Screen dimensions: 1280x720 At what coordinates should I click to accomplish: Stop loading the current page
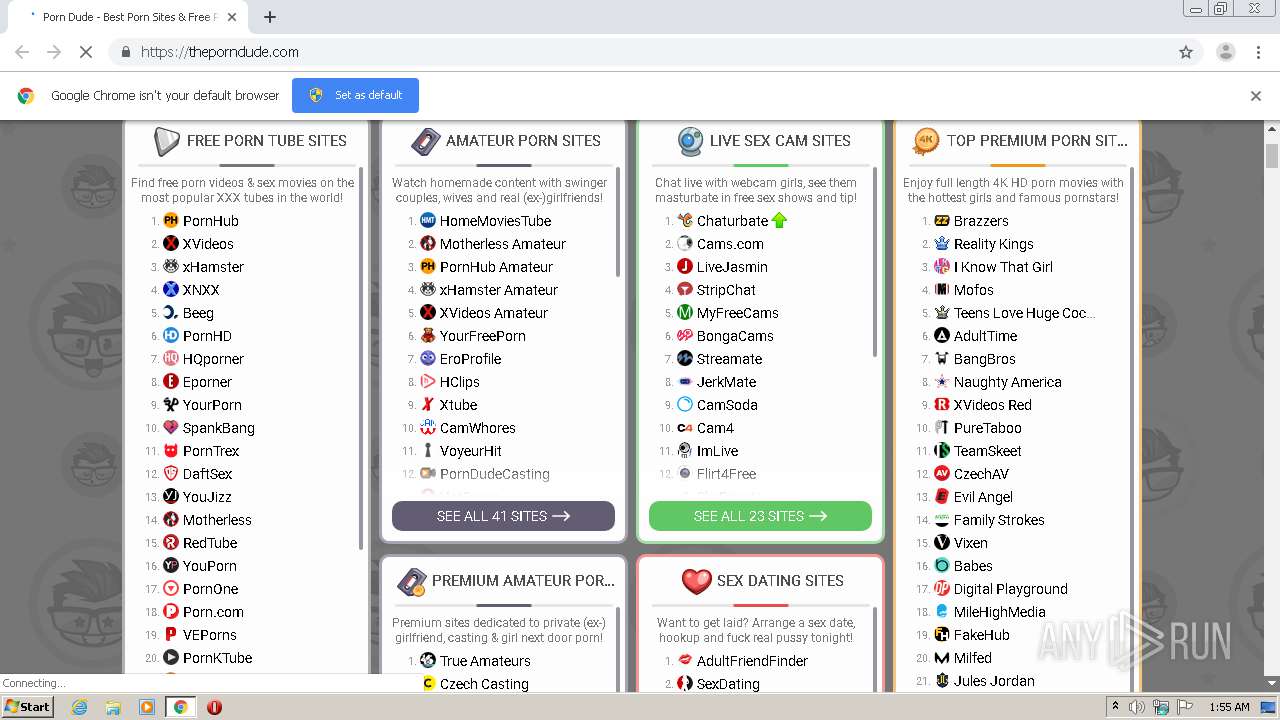86,52
